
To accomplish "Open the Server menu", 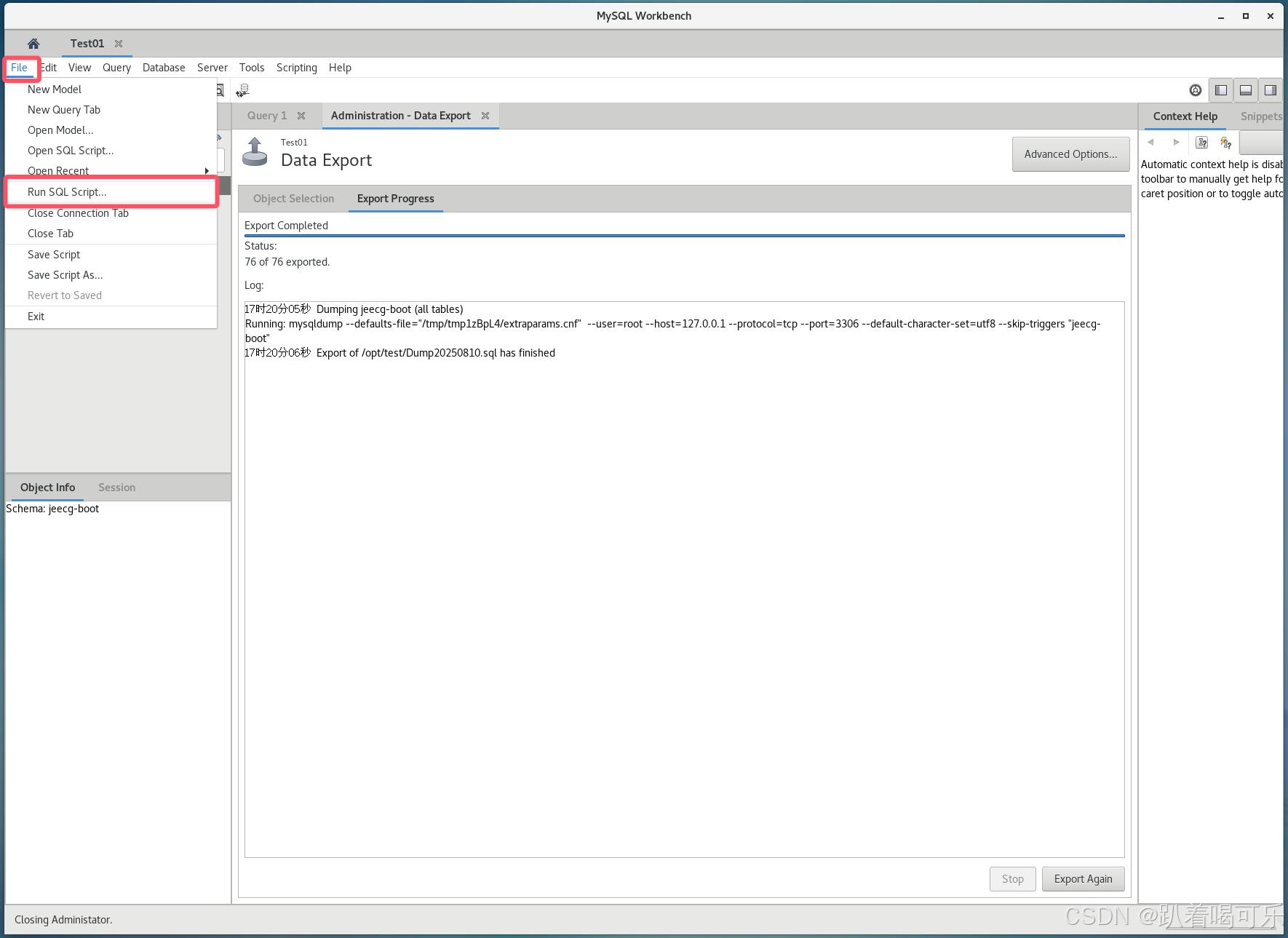I will click(x=212, y=68).
